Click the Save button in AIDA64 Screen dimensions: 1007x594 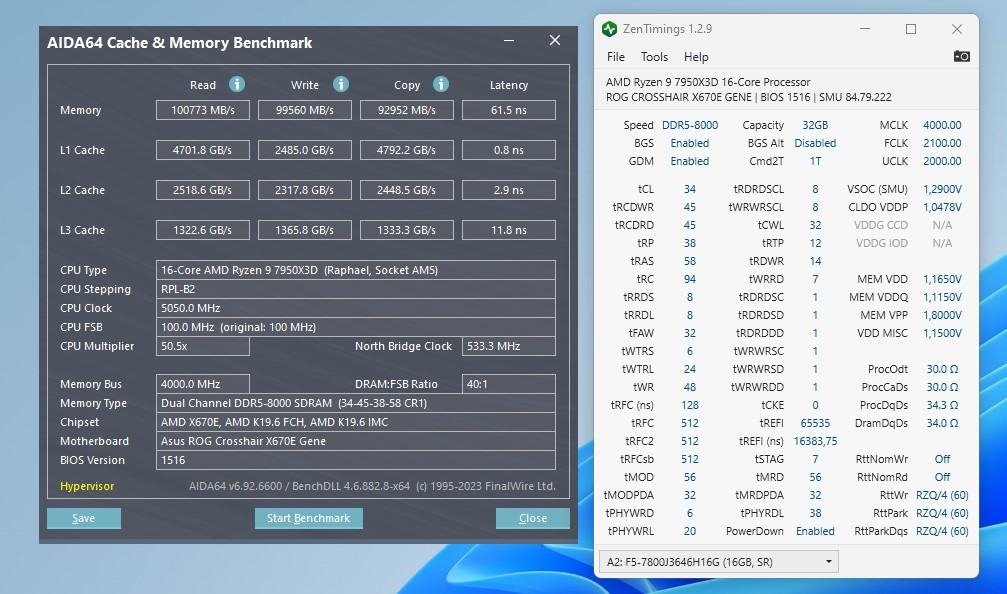(x=83, y=518)
